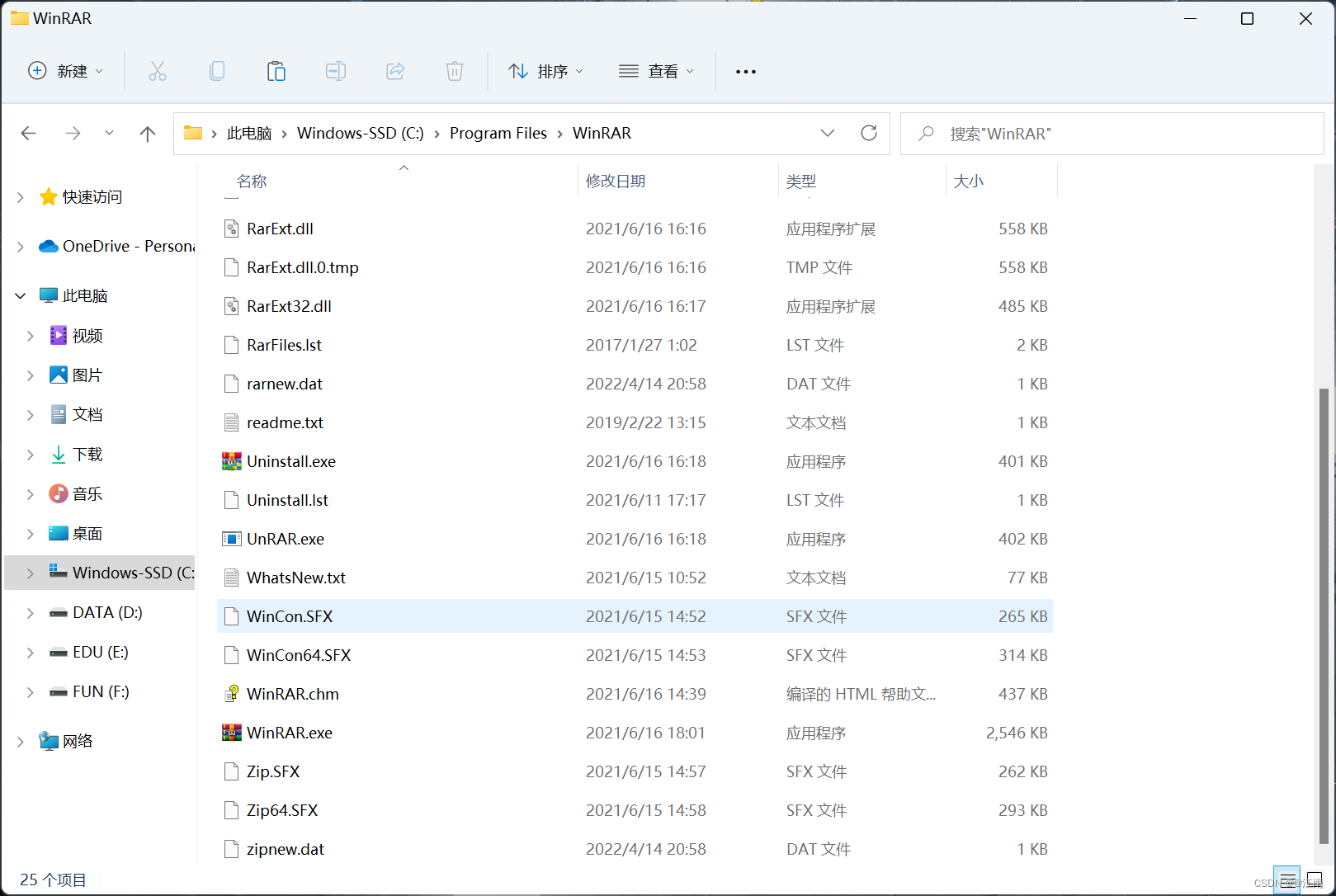Viewport: 1336px width, 896px height.
Task: Expand the OneDrive - Personal node
Action: click(21, 246)
